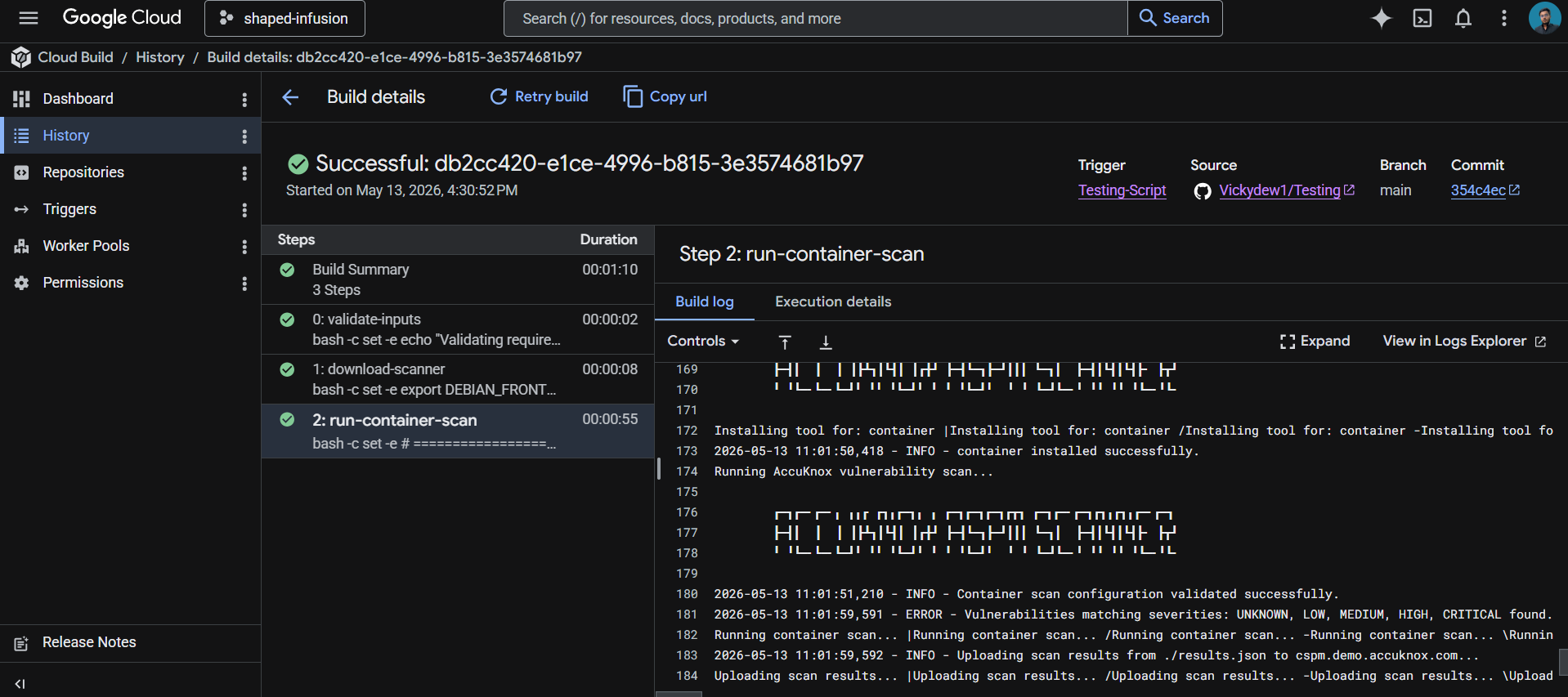This screenshot has height=697, width=1568.
Task: Open Worker Pools row three-dot menu
Action: [x=244, y=247]
